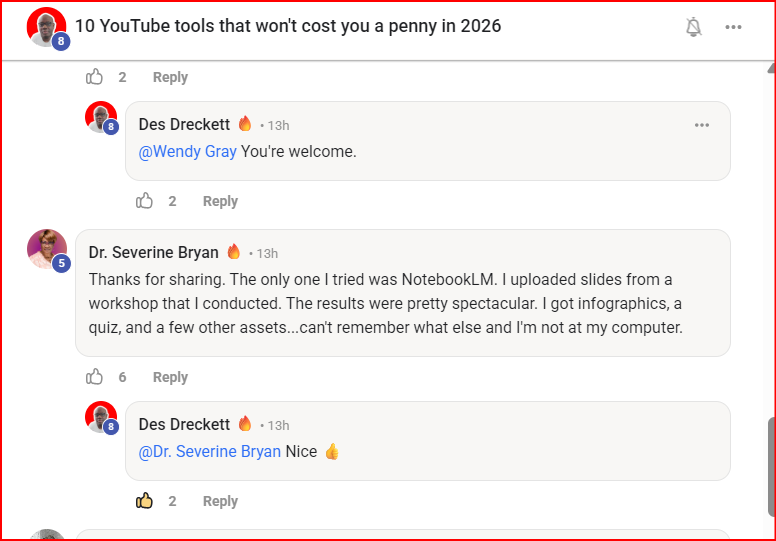Click Reply under the topmost comment
Viewport: 776px width, 541px height.
click(x=170, y=77)
